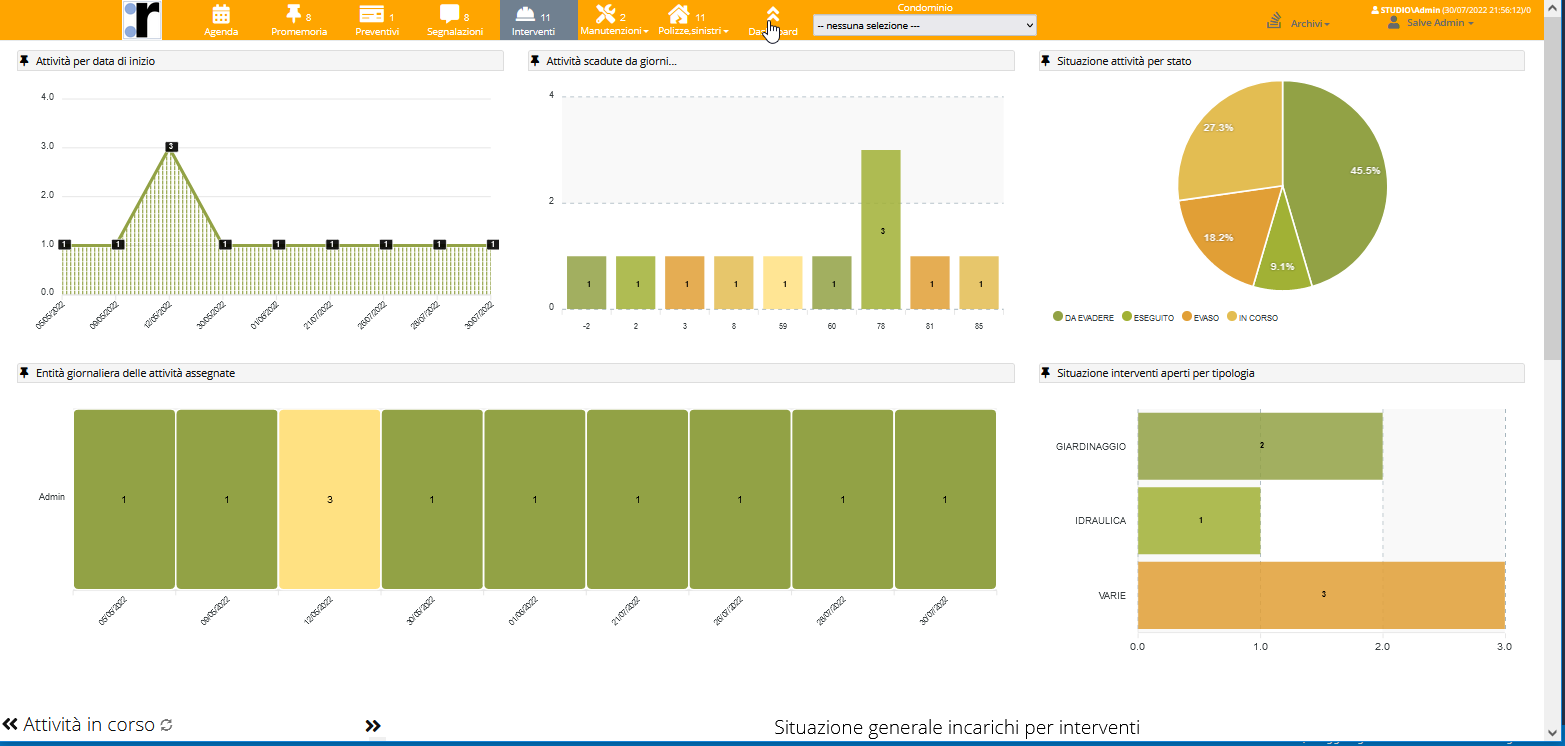Click the Archivi stack icon

(1274, 21)
